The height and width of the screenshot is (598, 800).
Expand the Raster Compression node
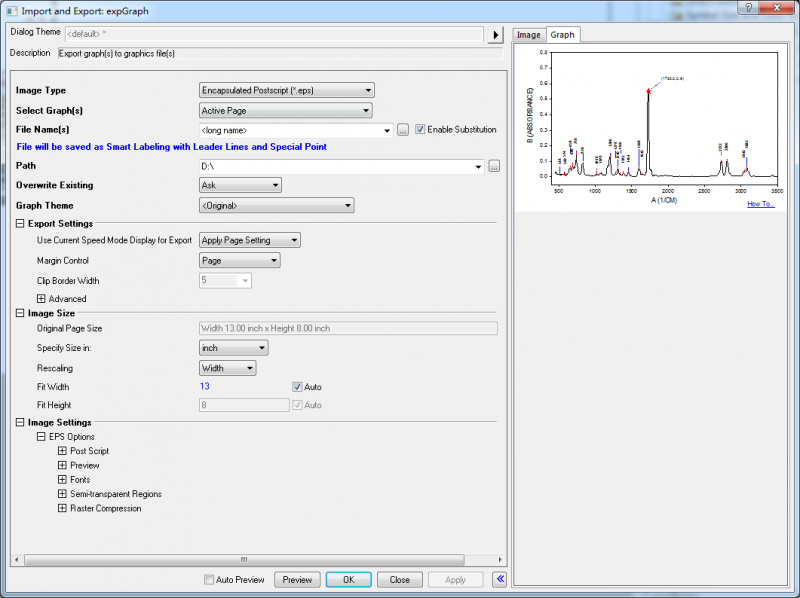coord(62,508)
